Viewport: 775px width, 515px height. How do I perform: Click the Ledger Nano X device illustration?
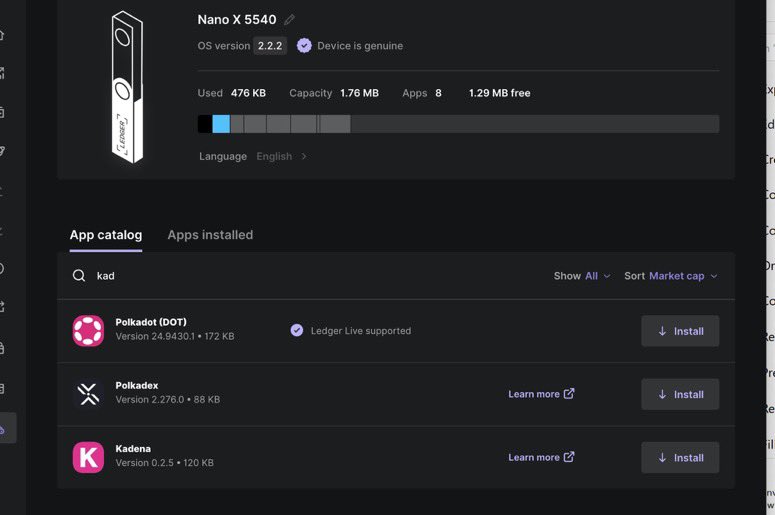(x=127, y=87)
